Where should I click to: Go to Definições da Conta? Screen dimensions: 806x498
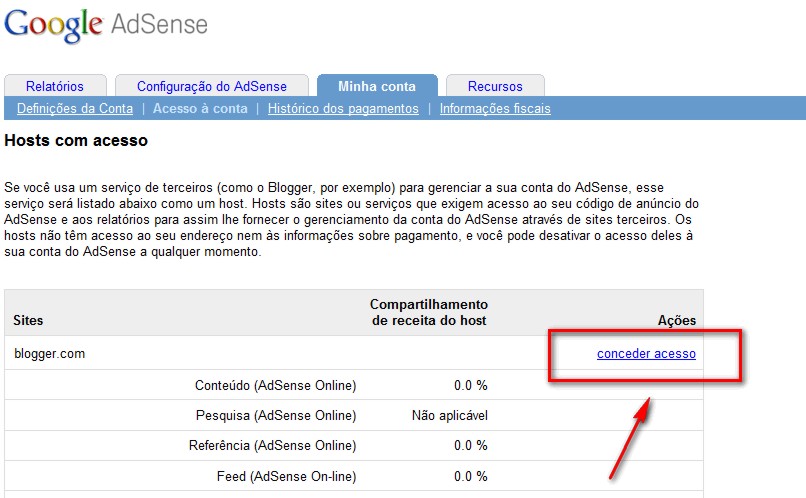pos(75,108)
